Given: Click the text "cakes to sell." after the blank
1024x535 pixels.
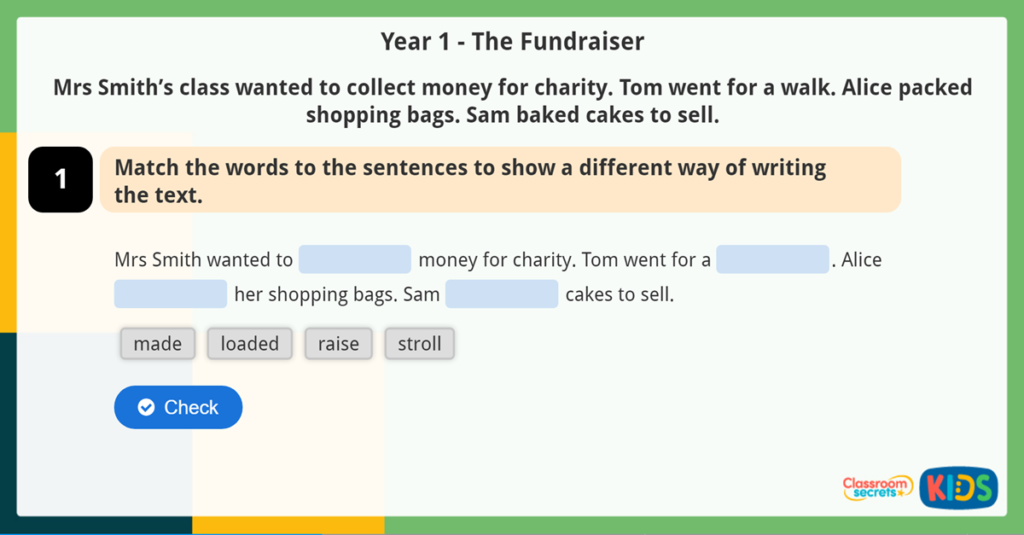Looking at the screenshot, I should point(619,296).
